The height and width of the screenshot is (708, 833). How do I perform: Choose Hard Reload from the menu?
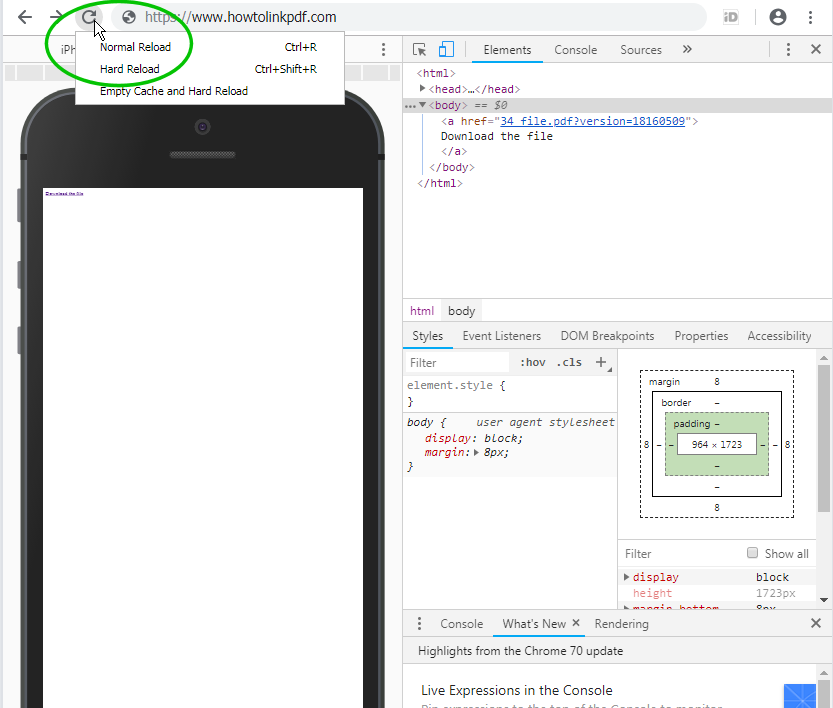[x=130, y=69]
